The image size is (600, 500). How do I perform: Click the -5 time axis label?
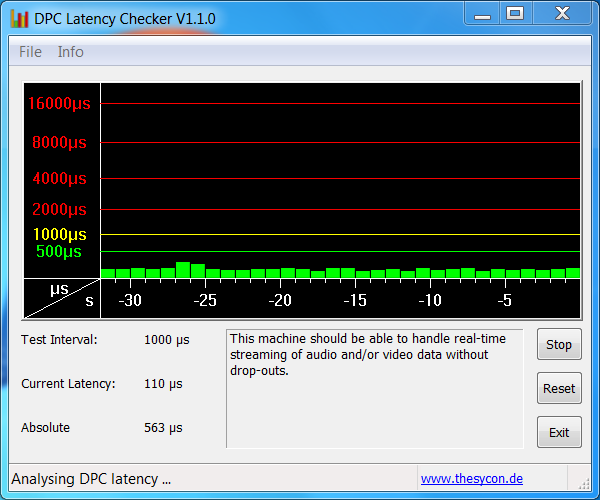[x=504, y=300]
